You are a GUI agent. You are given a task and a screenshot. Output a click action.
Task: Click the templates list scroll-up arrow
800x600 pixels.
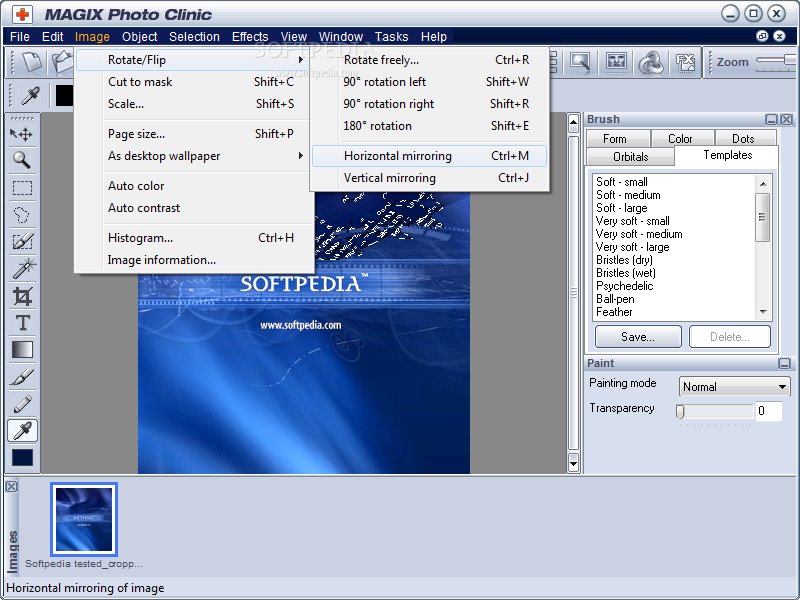763,184
